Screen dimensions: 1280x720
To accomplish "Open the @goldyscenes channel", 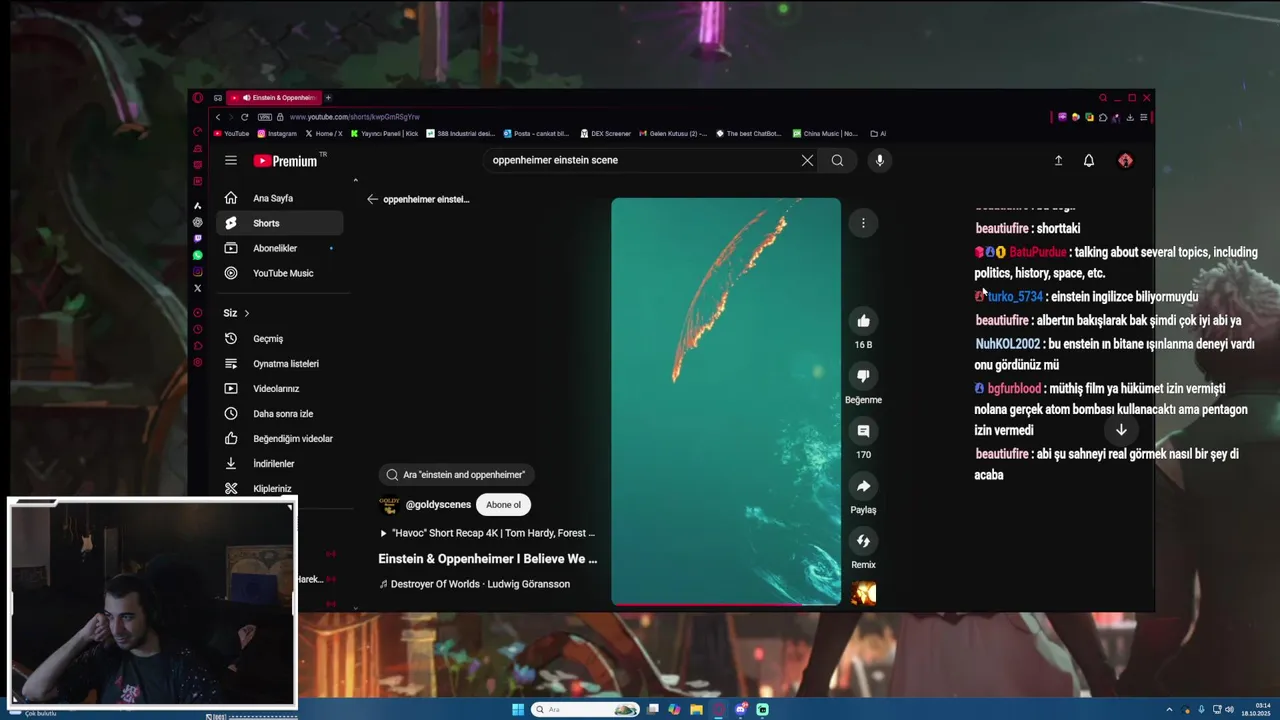I will pos(438,505).
